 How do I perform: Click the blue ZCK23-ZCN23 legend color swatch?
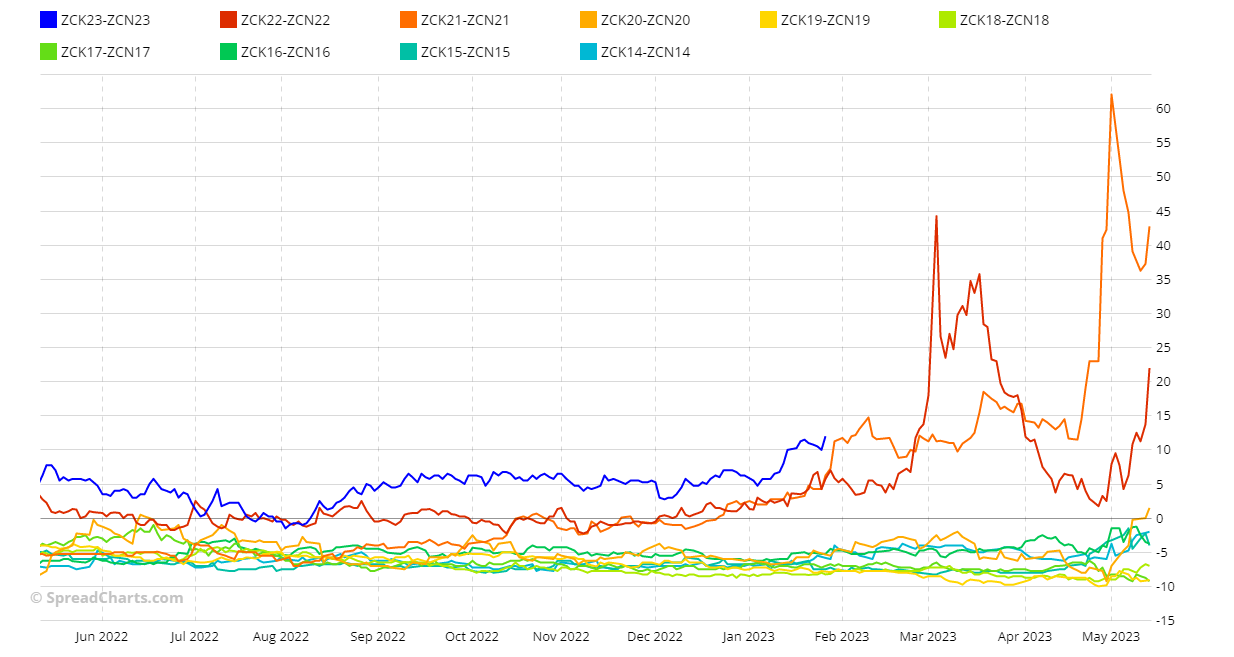[x=48, y=20]
